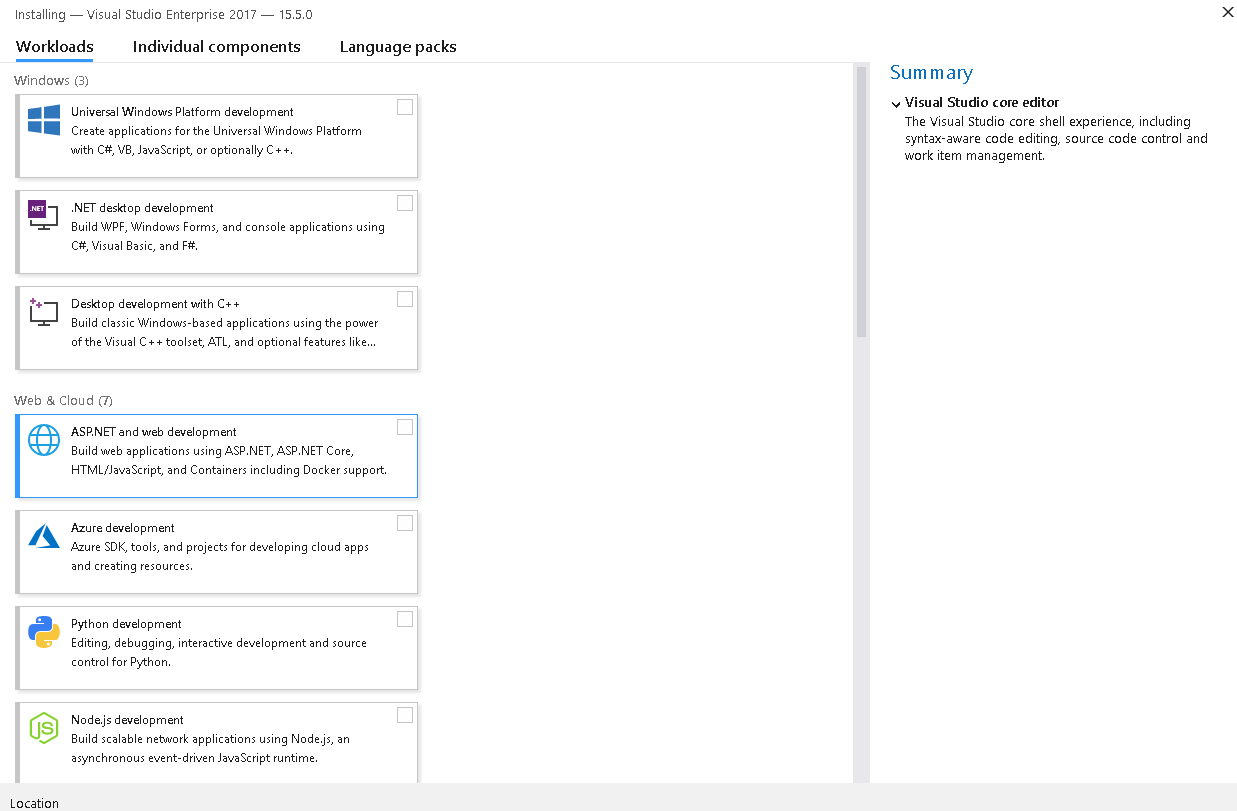Select the ASP.NET and web development checkbox
The height and width of the screenshot is (811, 1237).
[x=405, y=427]
